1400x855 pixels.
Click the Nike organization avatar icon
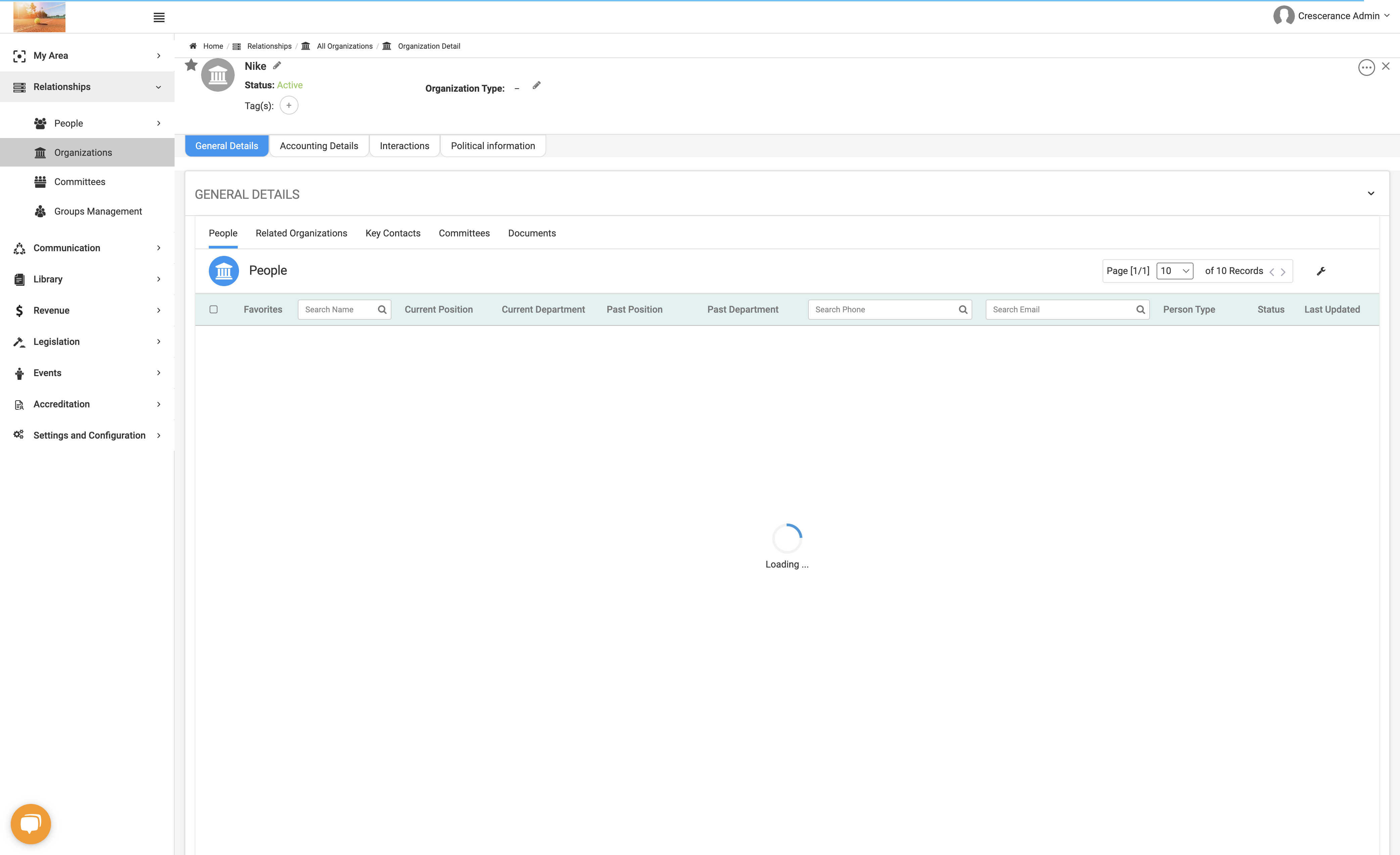tap(218, 75)
